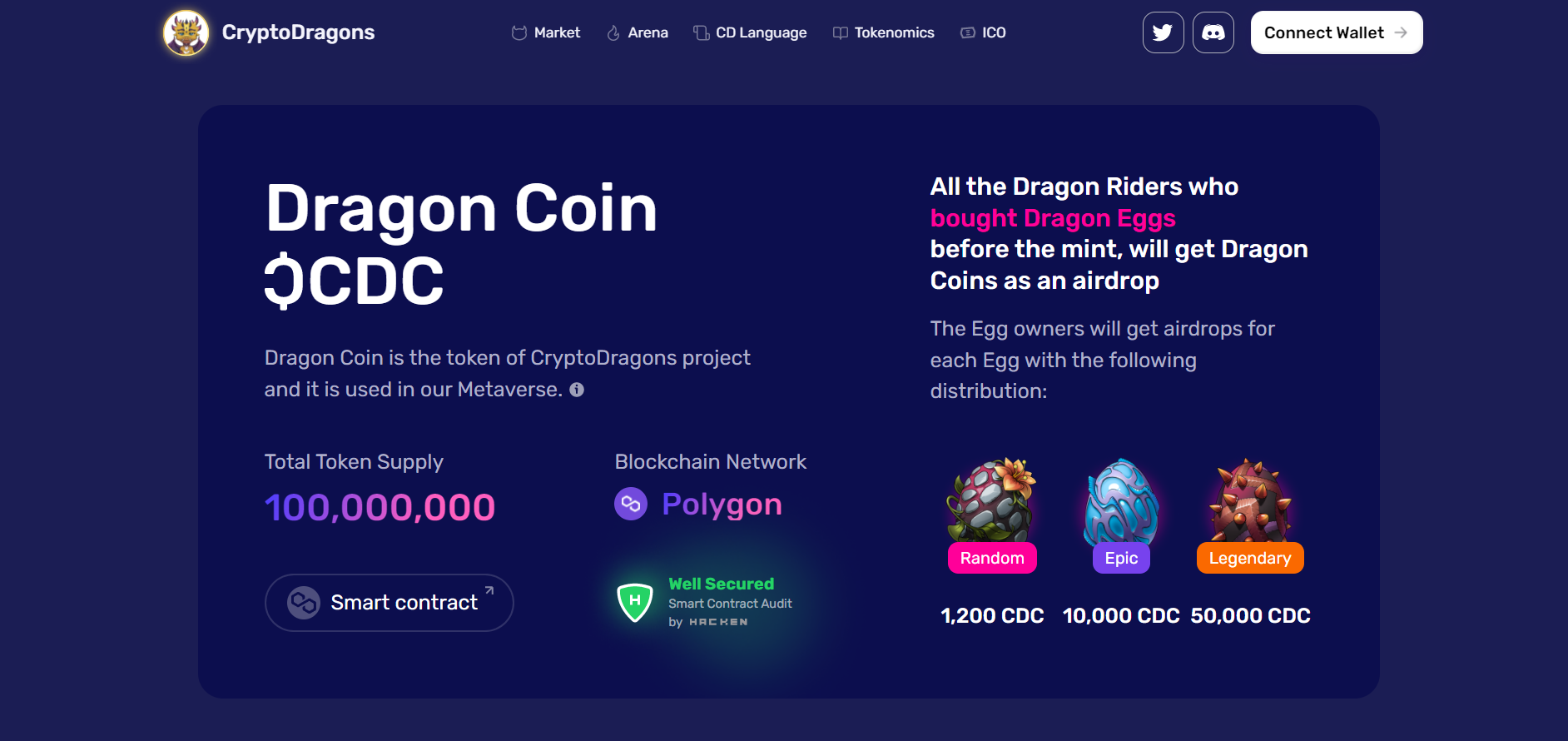Click the Hacken green shield icon
The height and width of the screenshot is (741, 1568).
tap(635, 602)
